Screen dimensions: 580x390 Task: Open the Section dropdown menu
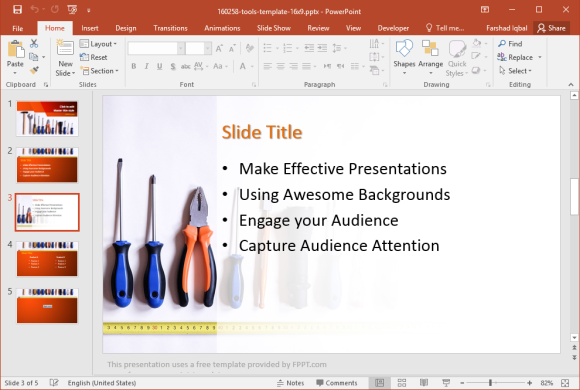[x=100, y=71]
